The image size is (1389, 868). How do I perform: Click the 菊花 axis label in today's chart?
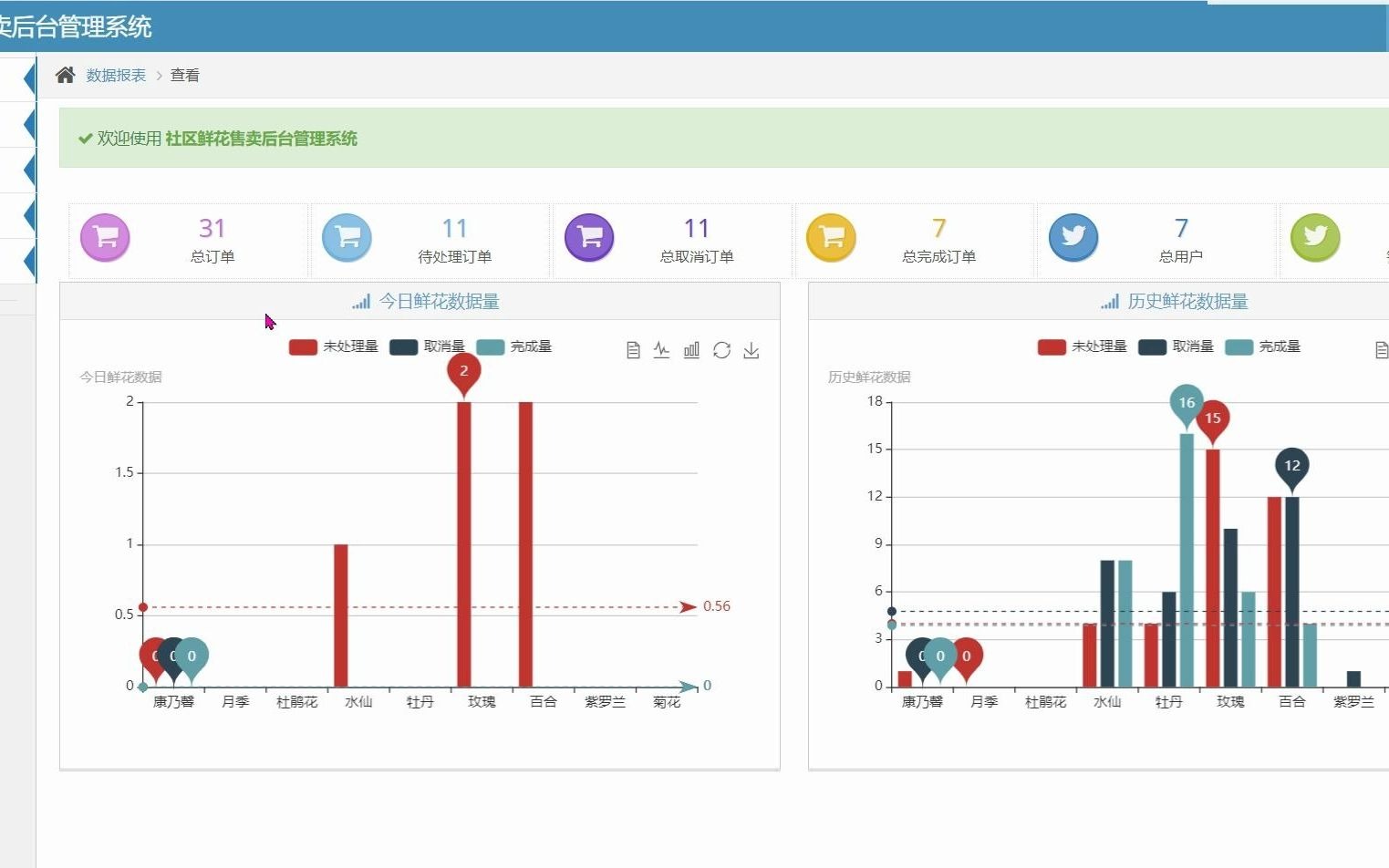[667, 702]
